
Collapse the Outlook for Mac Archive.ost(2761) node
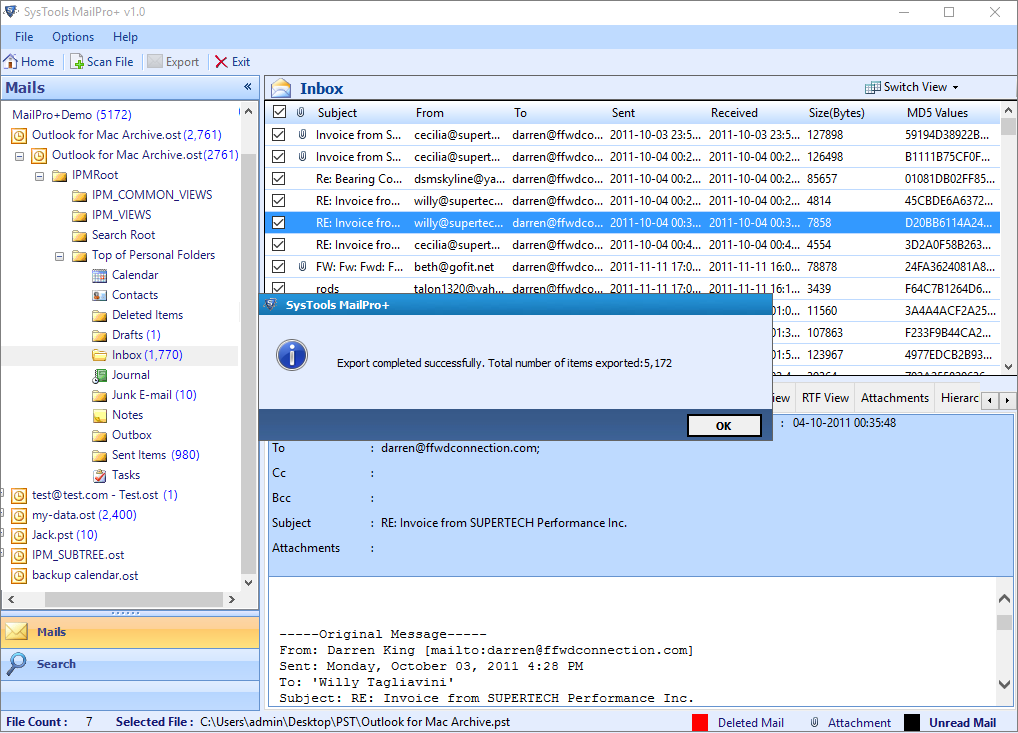click(19, 156)
